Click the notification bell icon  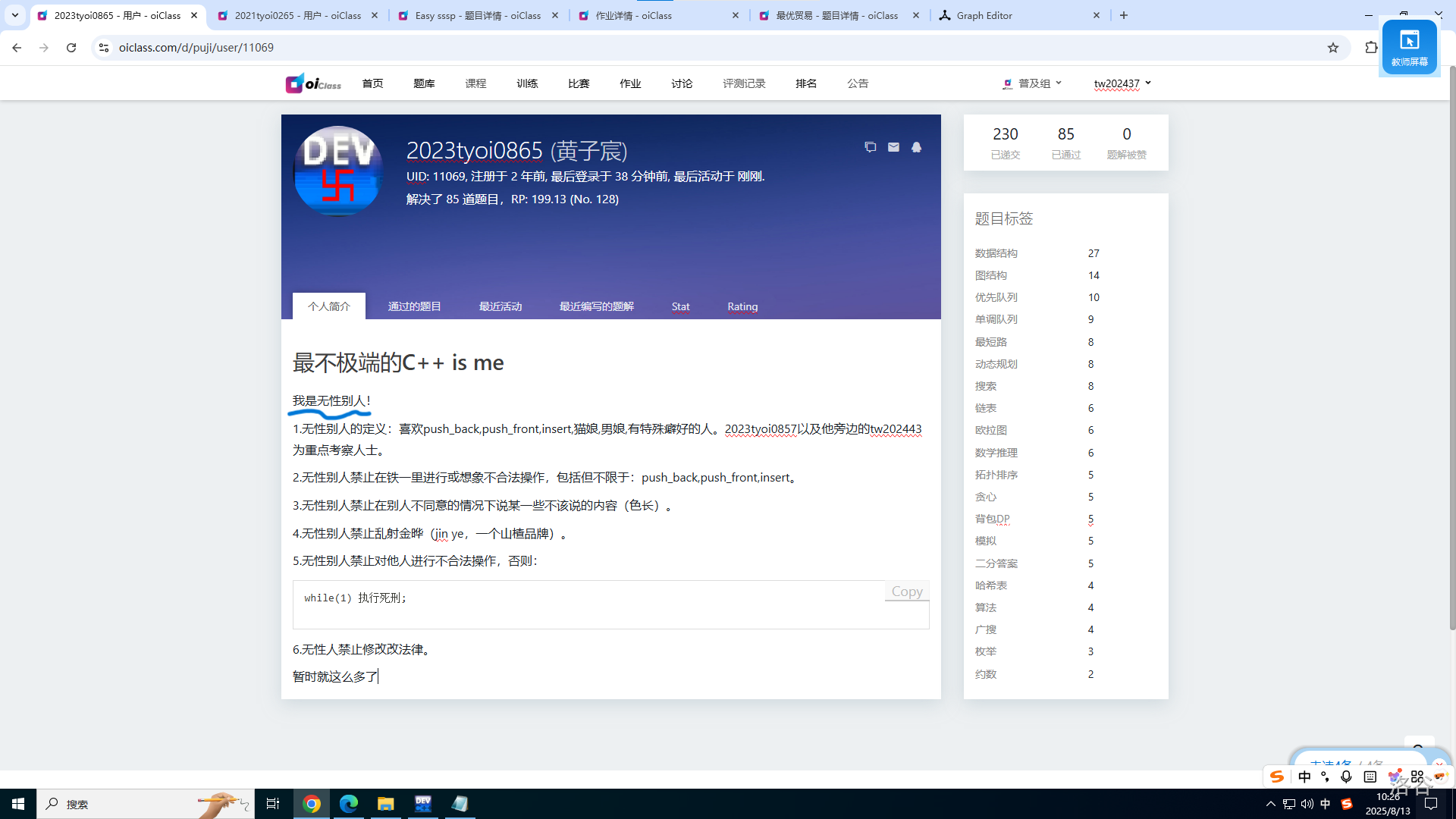click(916, 147)
